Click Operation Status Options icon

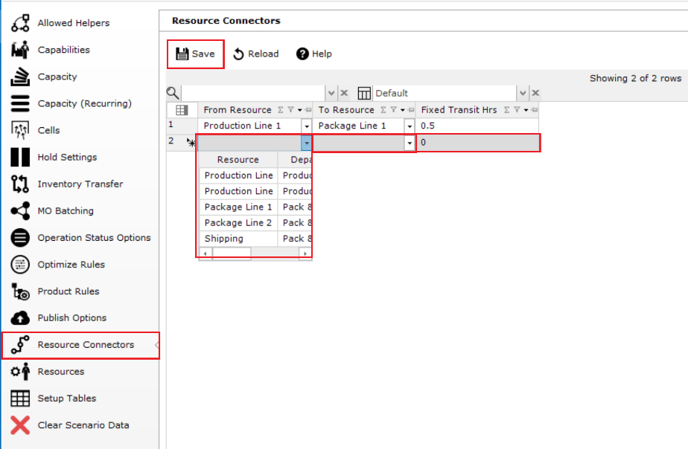pyautogui.click(x=20, y=237)
